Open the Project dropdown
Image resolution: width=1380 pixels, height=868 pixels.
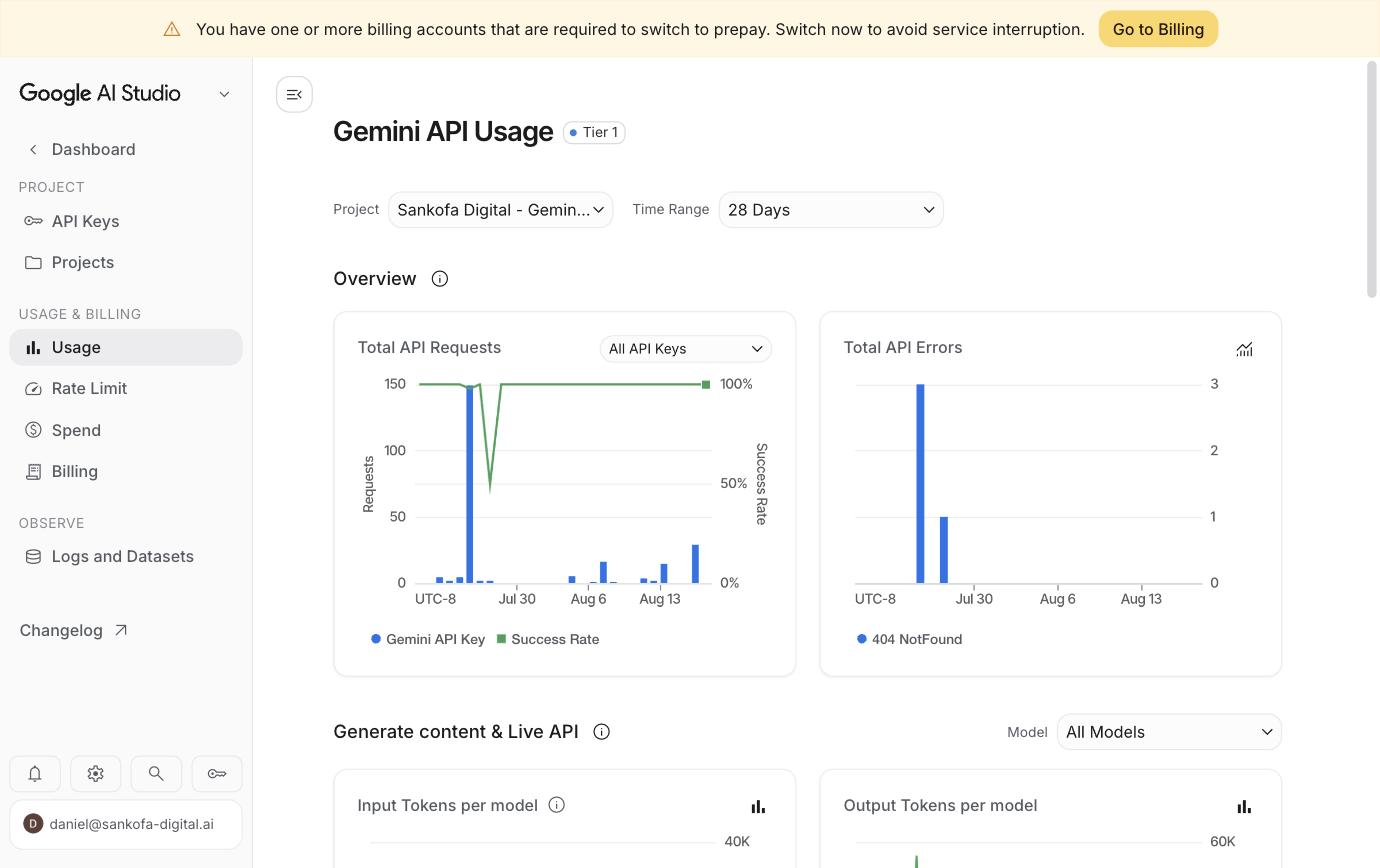coord(500,210)
